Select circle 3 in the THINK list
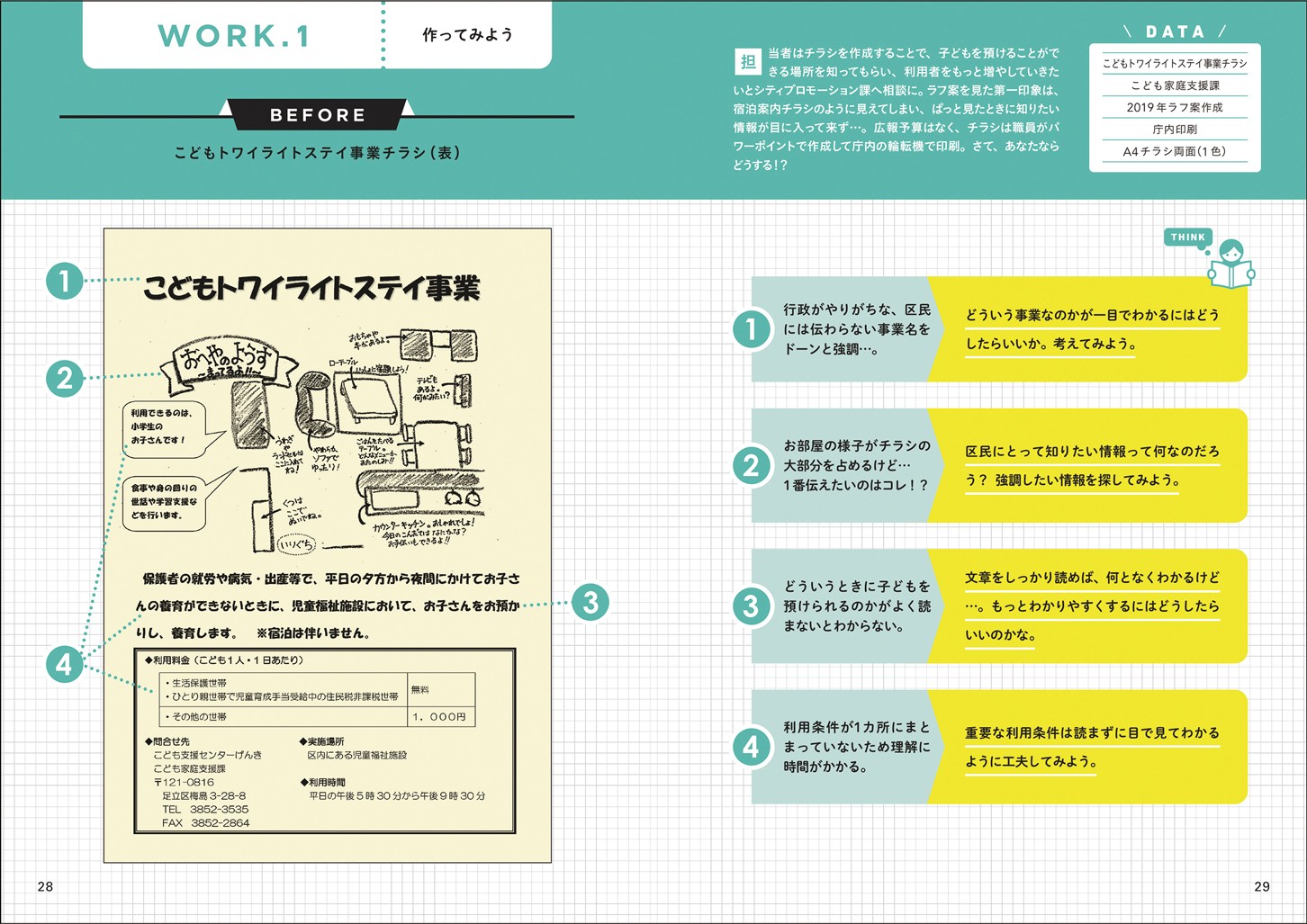 click(x=751, y=606)
